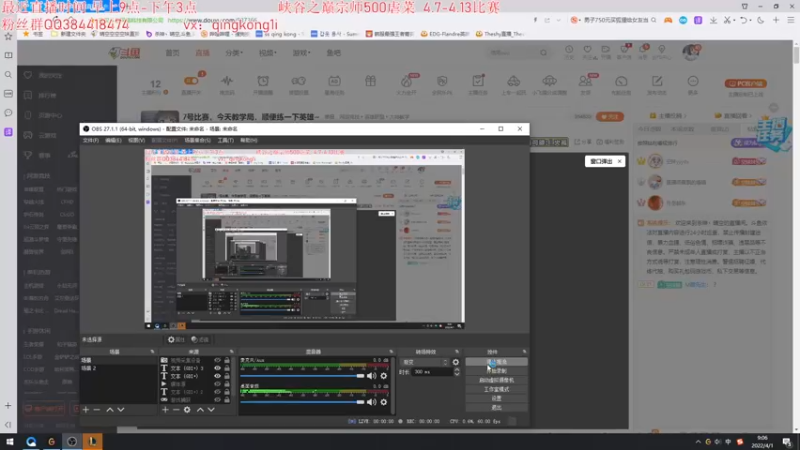Click the alarm clock icon on Douyu toolbar
800x450 pixels.
click(x=263, y=81)
